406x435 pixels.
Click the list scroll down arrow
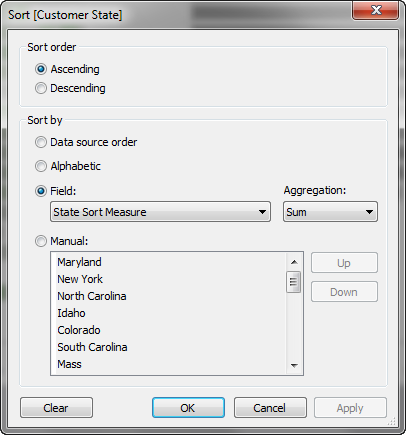coord(294,365)
